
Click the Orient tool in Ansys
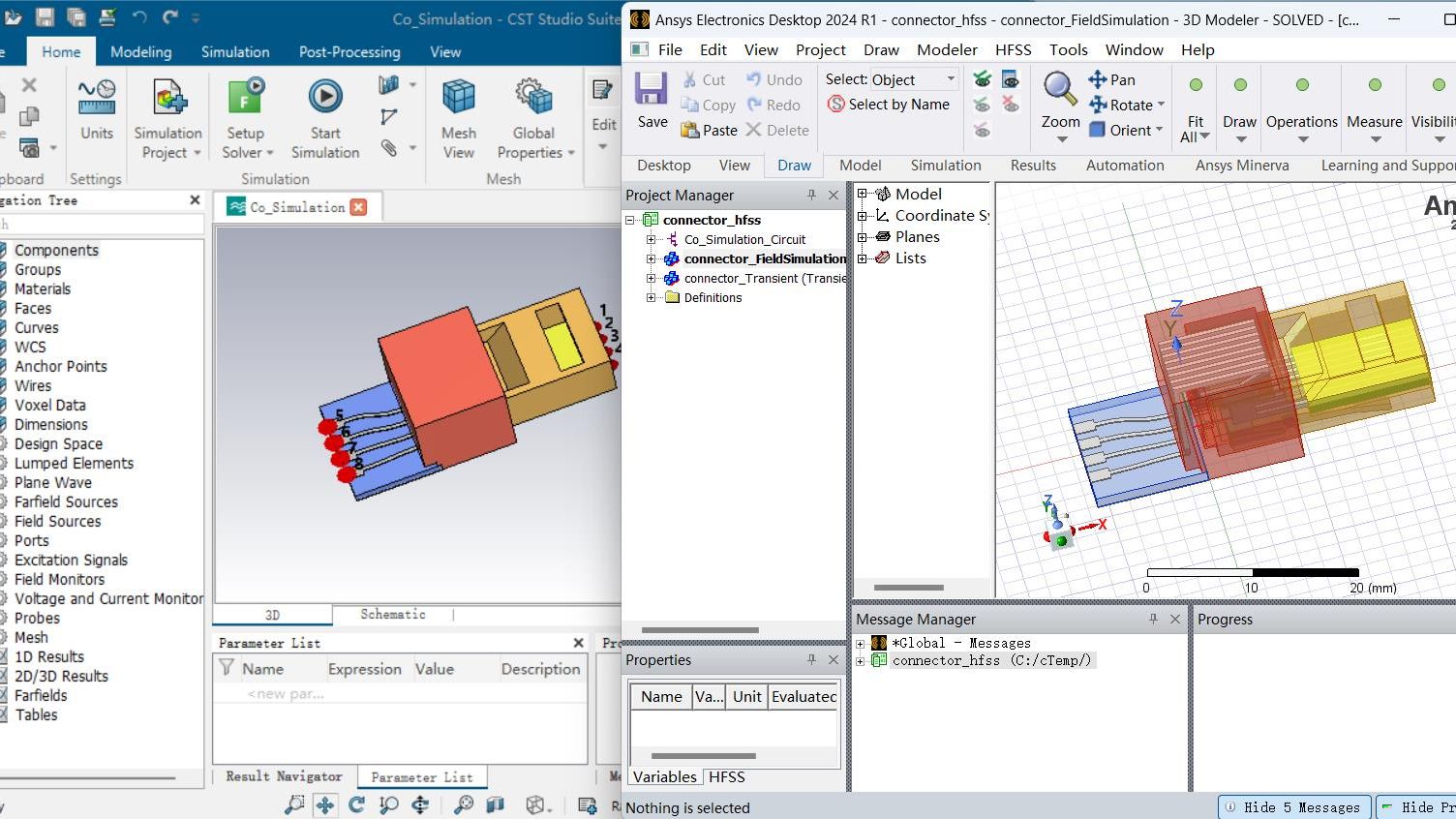point(1125,130)
